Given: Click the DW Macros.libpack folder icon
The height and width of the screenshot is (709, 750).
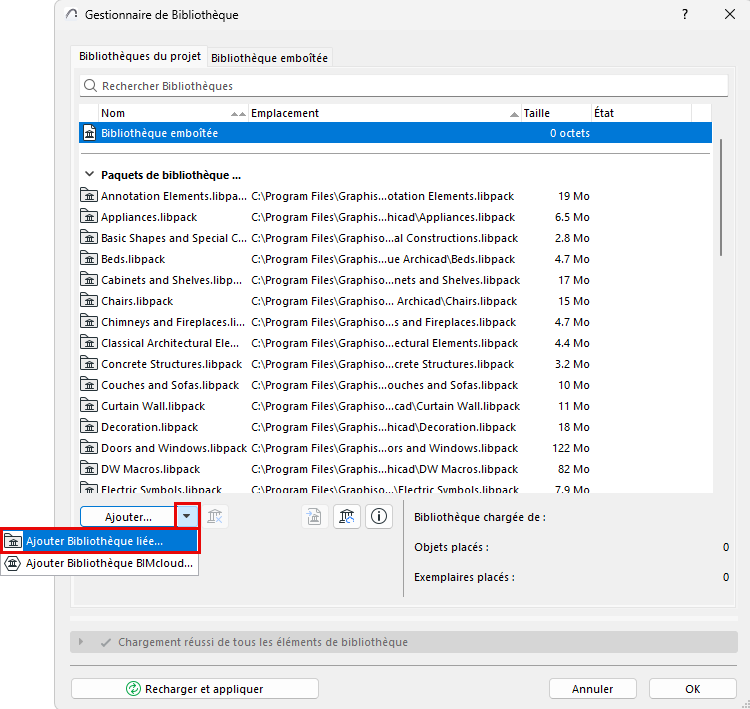Looking at the screenshot, I should (88, 469).
